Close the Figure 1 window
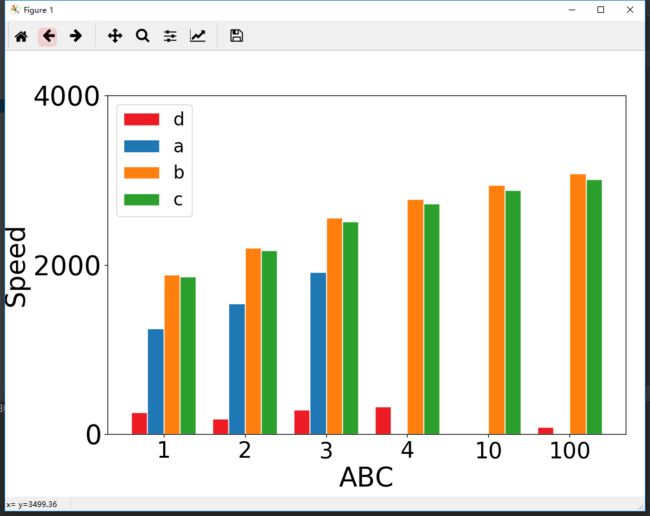 coord(630,10)
